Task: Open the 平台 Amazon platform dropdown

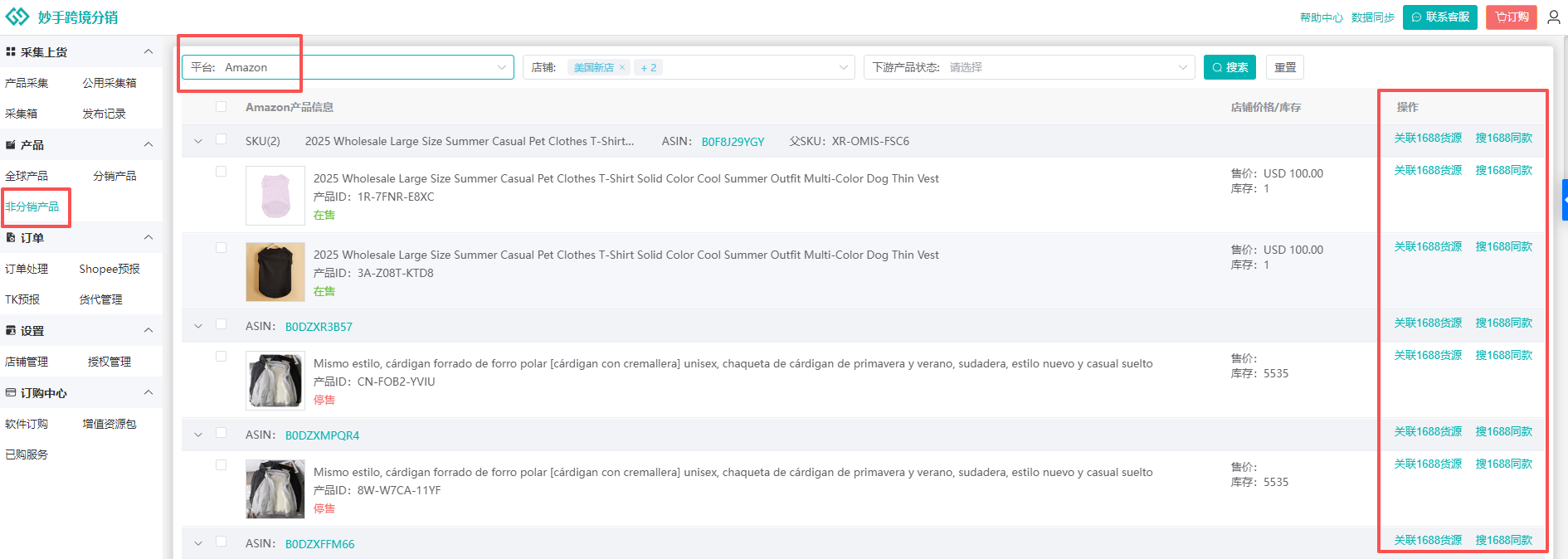Action: [348, 68]
